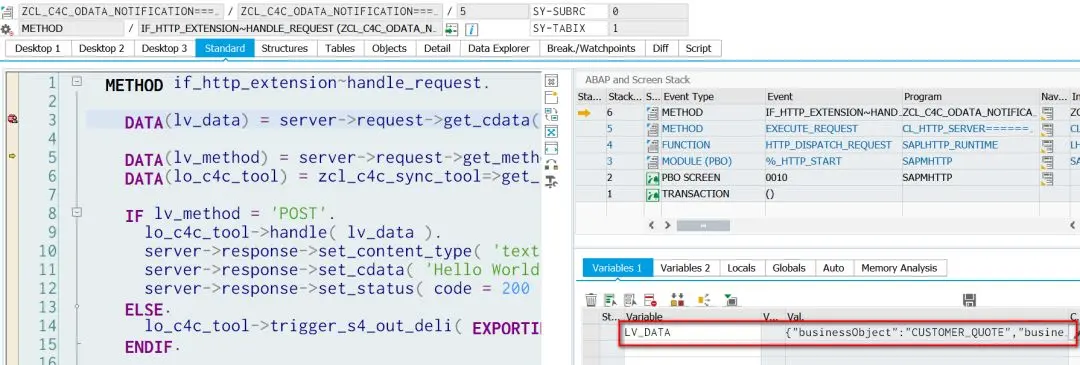Image resolution: width=1080 pixels, height=365 pixels.
Task: Click the new tool icon in the vertical toolbar
Action: point(551,97)
